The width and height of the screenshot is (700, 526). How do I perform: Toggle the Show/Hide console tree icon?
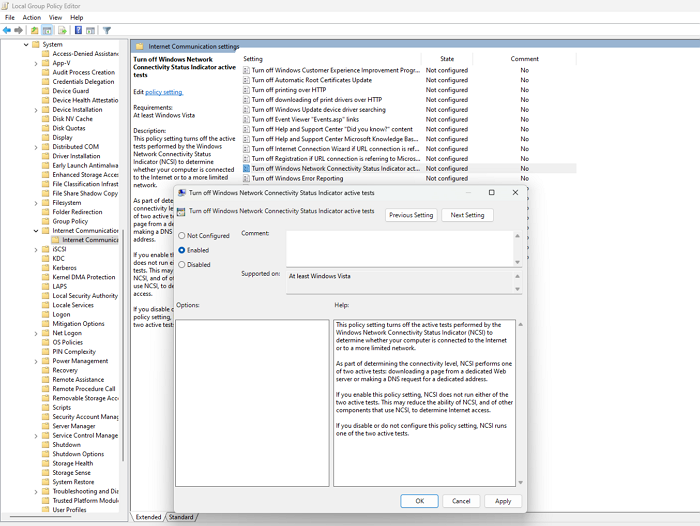47,30
